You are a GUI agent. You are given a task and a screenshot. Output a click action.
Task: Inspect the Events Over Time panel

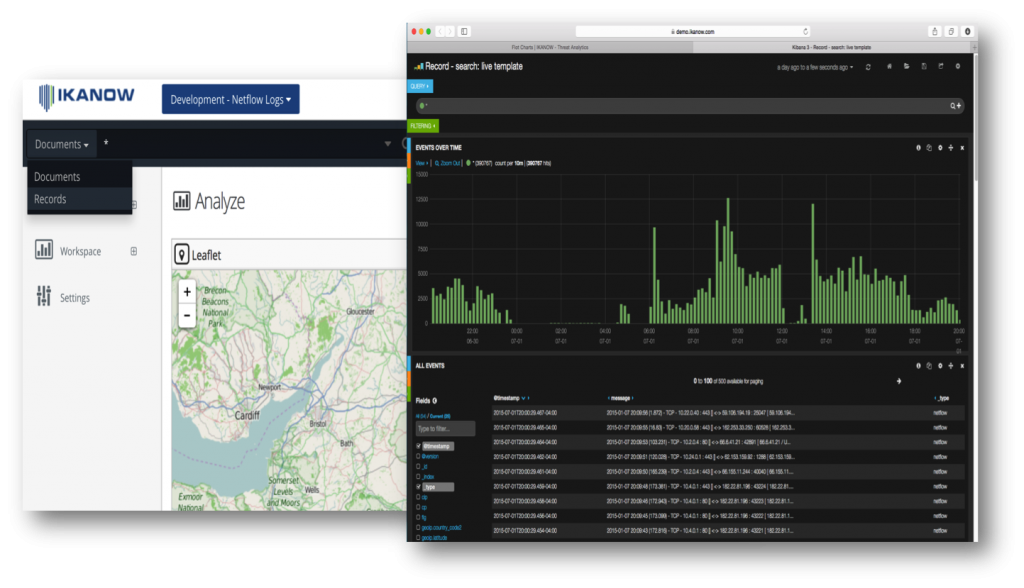point(929,148)
